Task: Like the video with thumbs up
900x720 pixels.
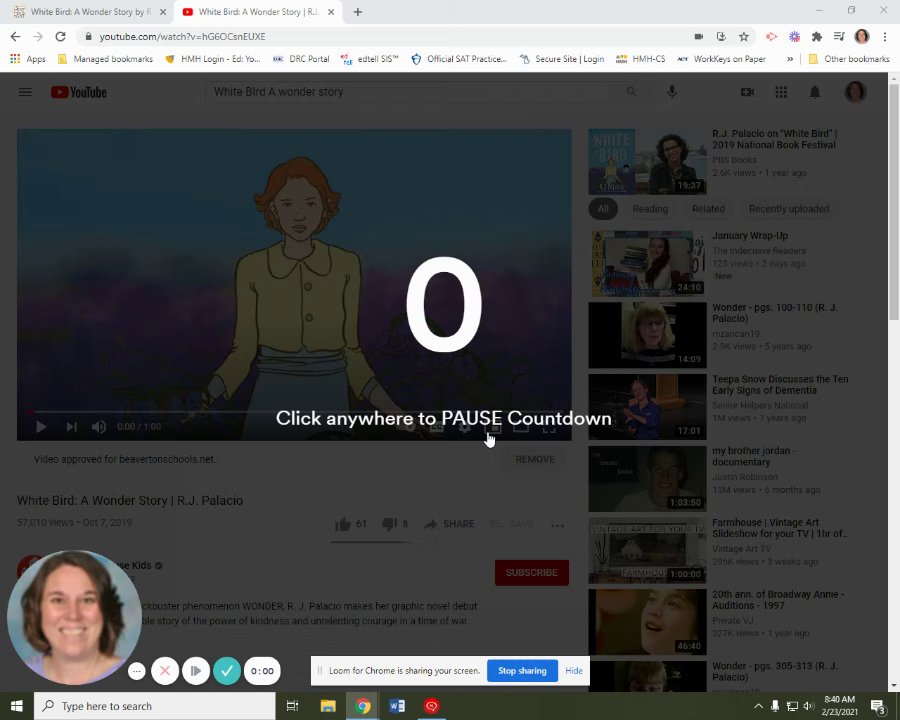Action: tap(343, 524)
